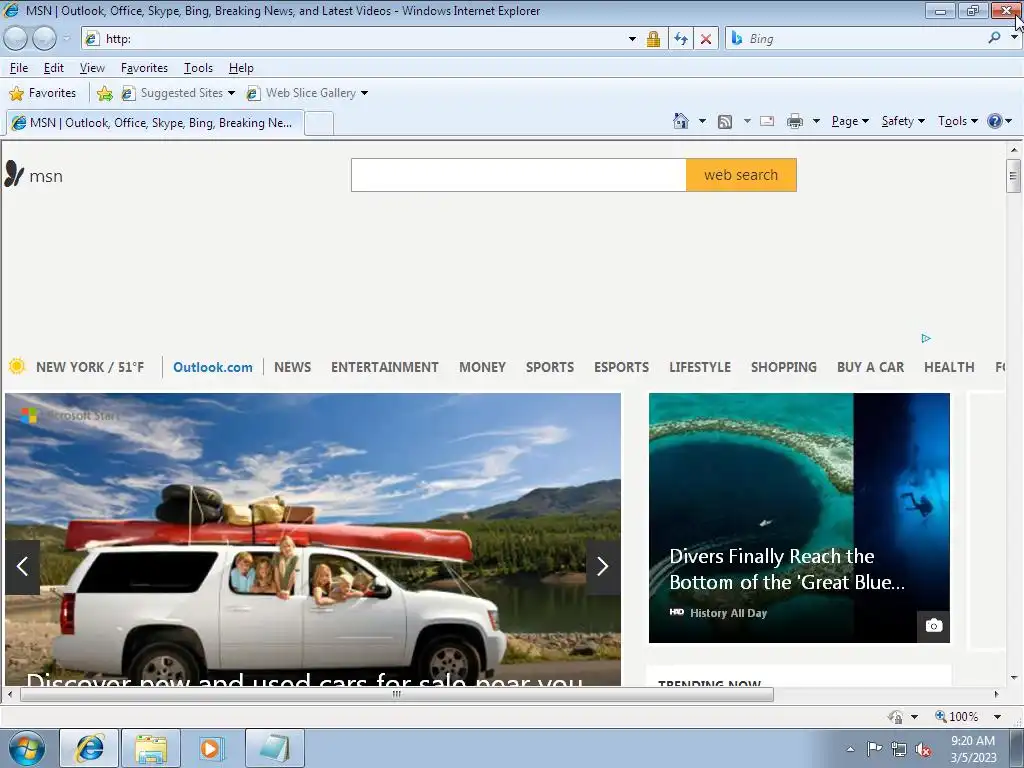Open the zoom level dropdown arrow

click(x=997, y=716)
